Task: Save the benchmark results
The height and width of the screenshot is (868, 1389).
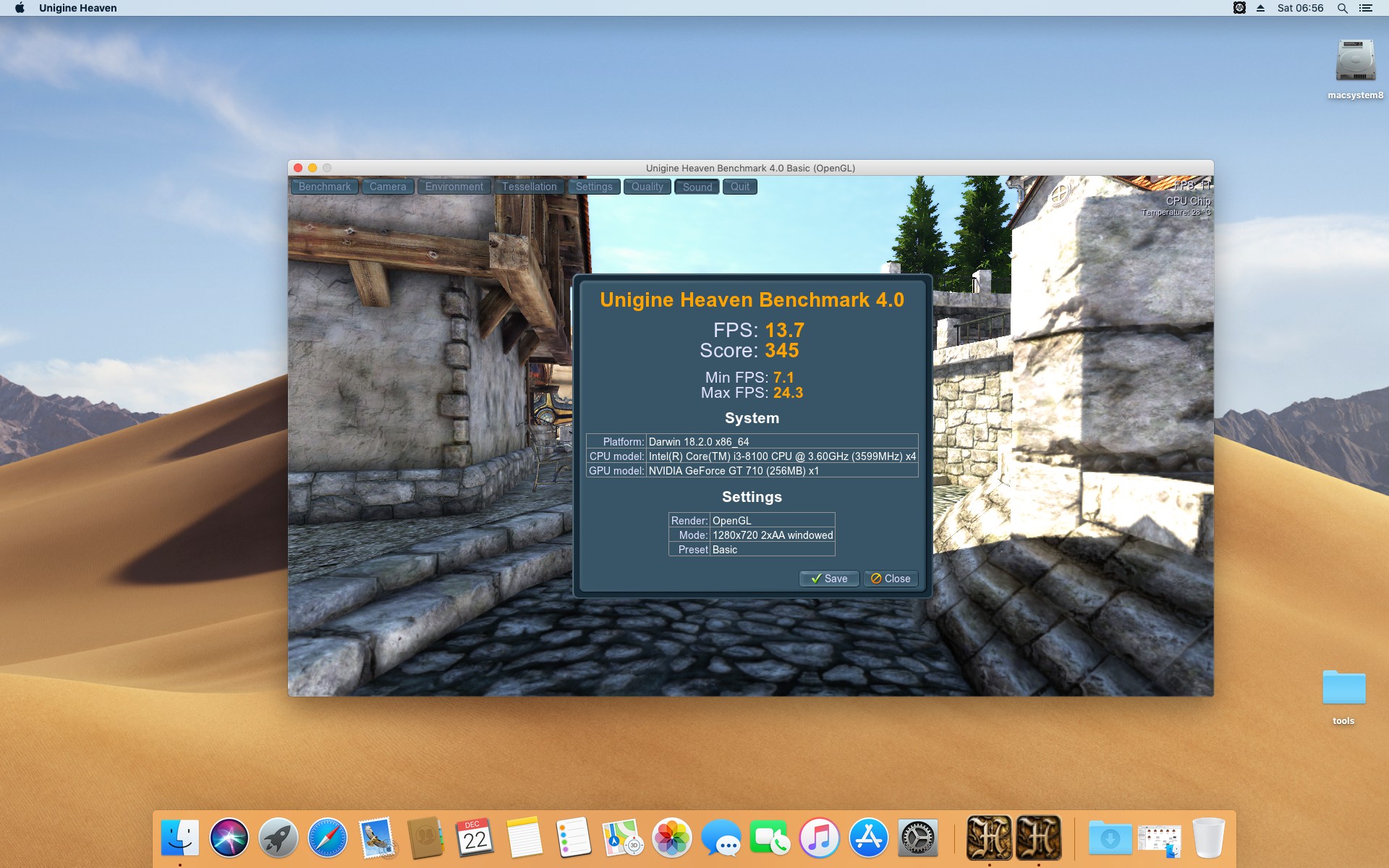Action: tap(829, 579)
